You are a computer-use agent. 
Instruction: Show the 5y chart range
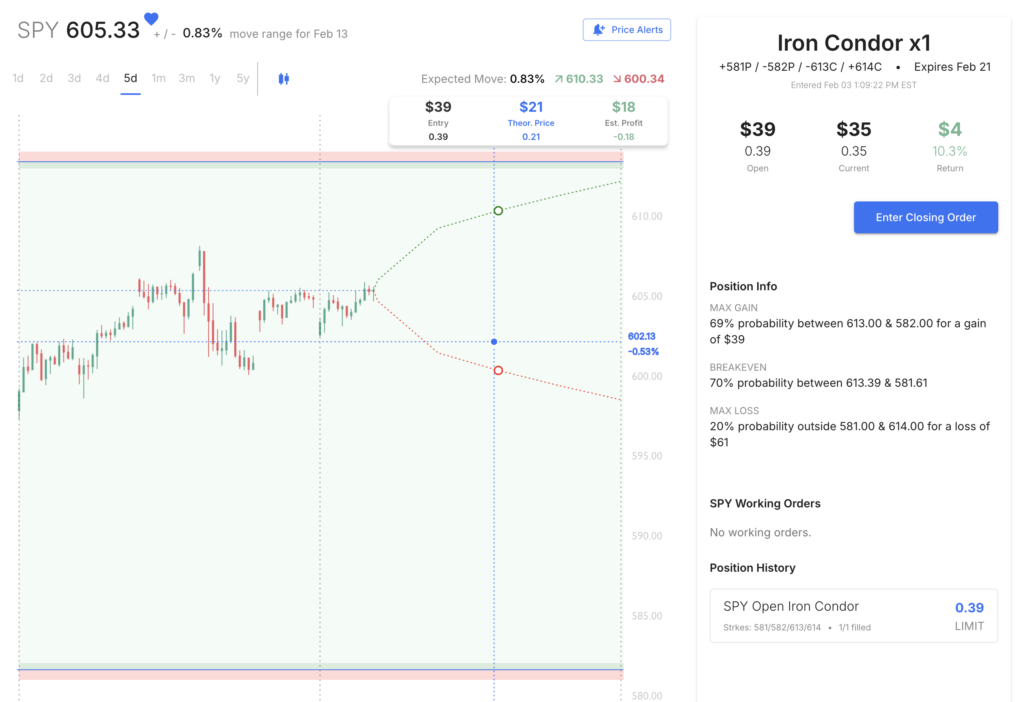point(242,78)
